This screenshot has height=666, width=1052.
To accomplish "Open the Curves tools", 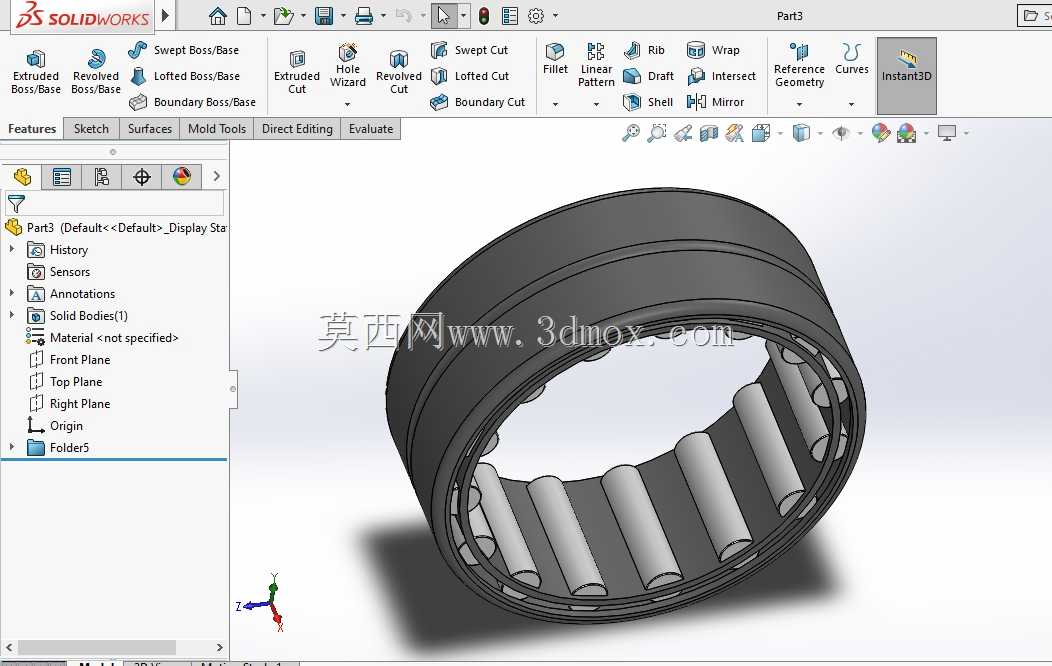I will point(851,58).
